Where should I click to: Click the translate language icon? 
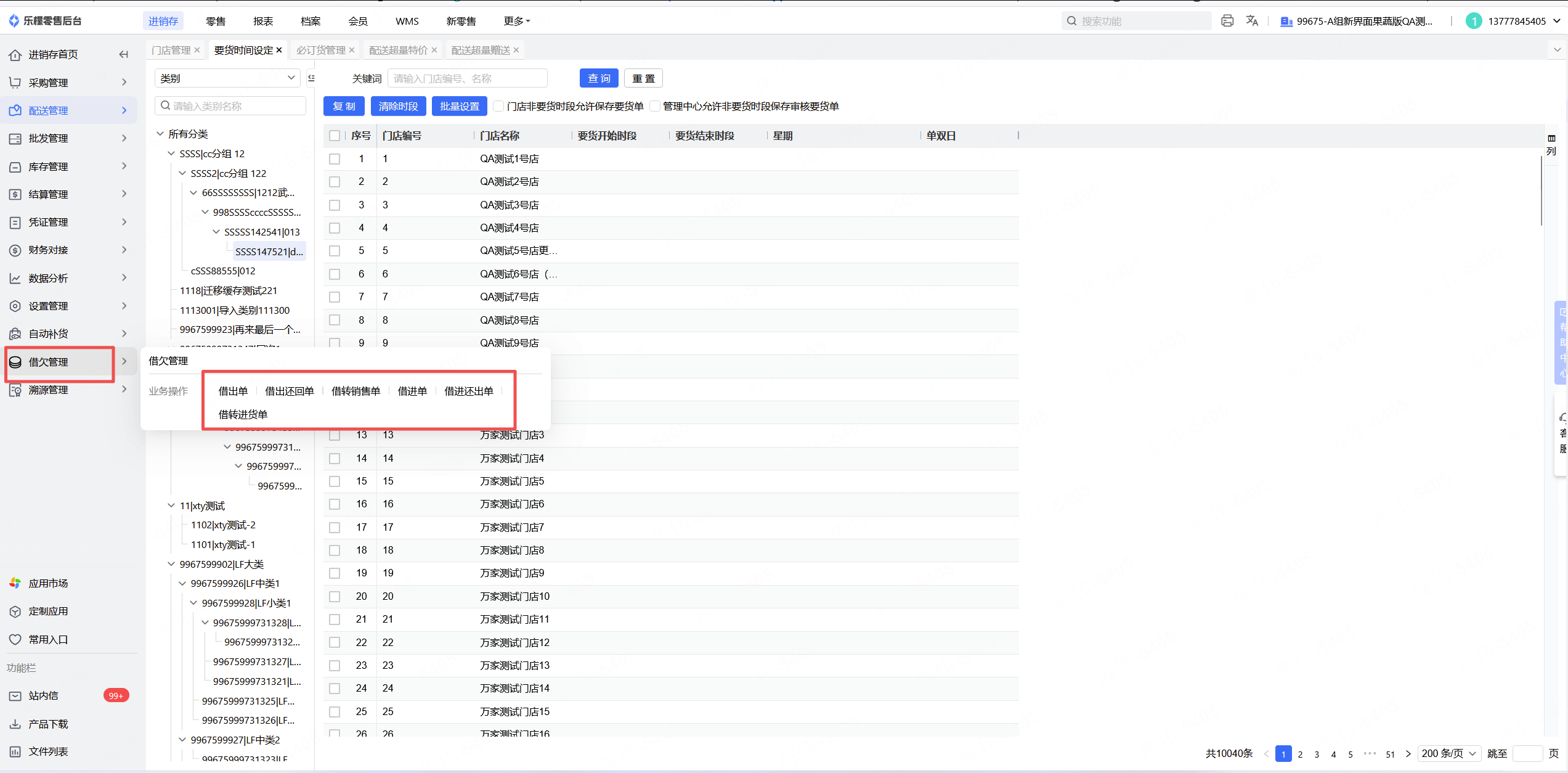tap(1251, 21)
